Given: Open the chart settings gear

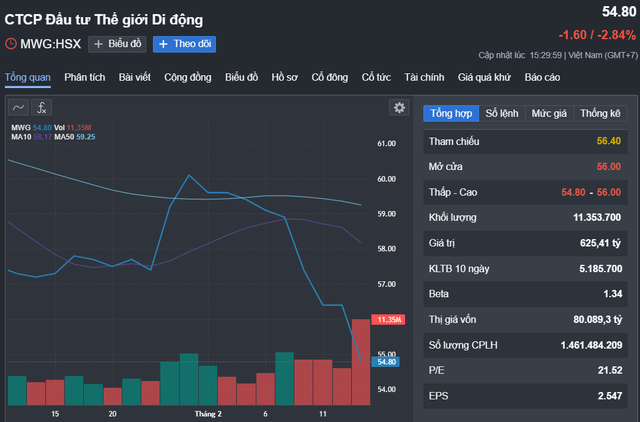Looking at the screenshot, I should click(400, 108).
